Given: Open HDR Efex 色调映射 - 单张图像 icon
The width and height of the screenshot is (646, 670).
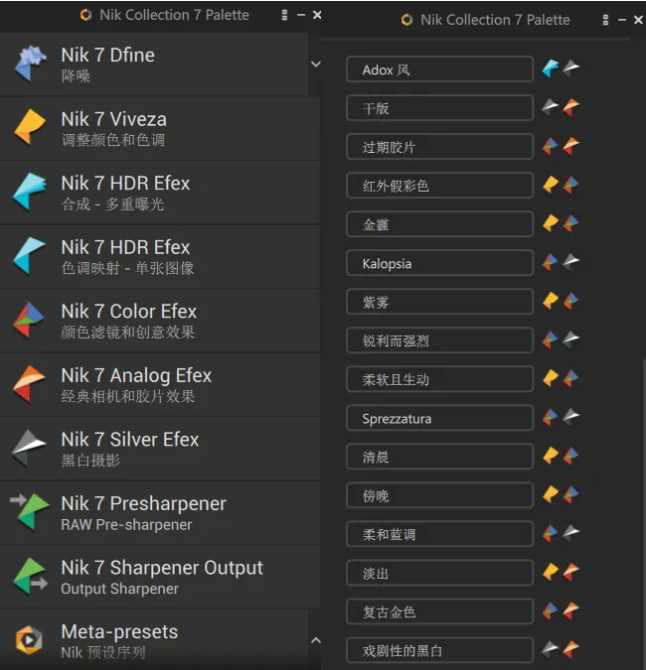Looking at the screenshot, I should (x=30, y=256).
